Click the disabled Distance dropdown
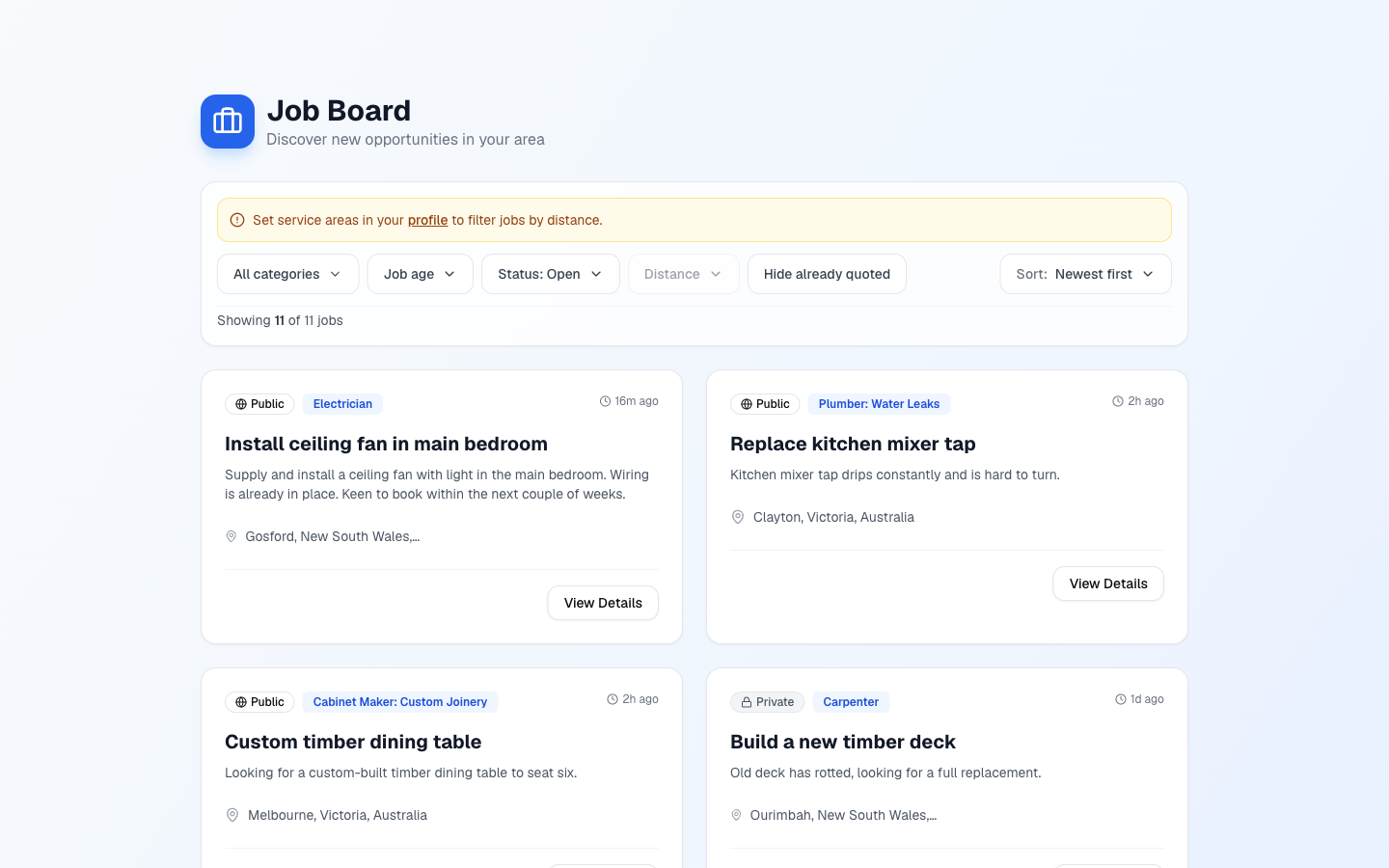The width and height of the screenshot is (1389, 868). [x=684, y=274]
